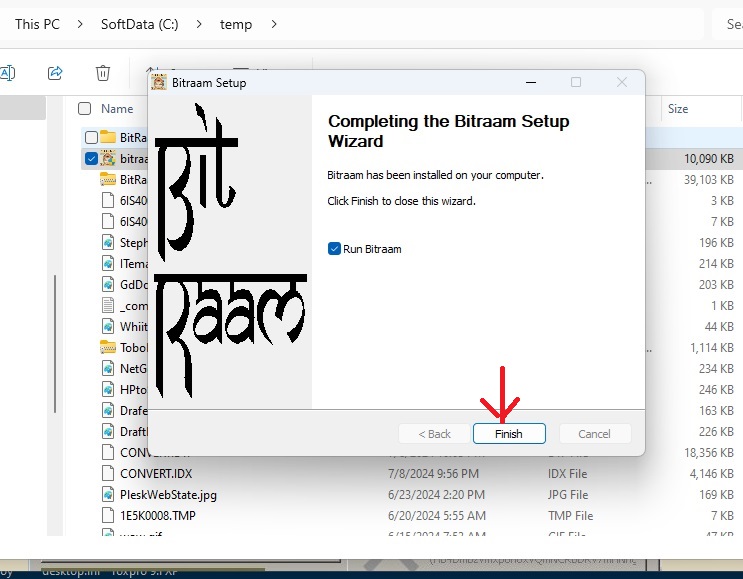743x579 pixels.
Task: Click the Bitraam Setup title bar icon
Action: click(x=159, y=82)
